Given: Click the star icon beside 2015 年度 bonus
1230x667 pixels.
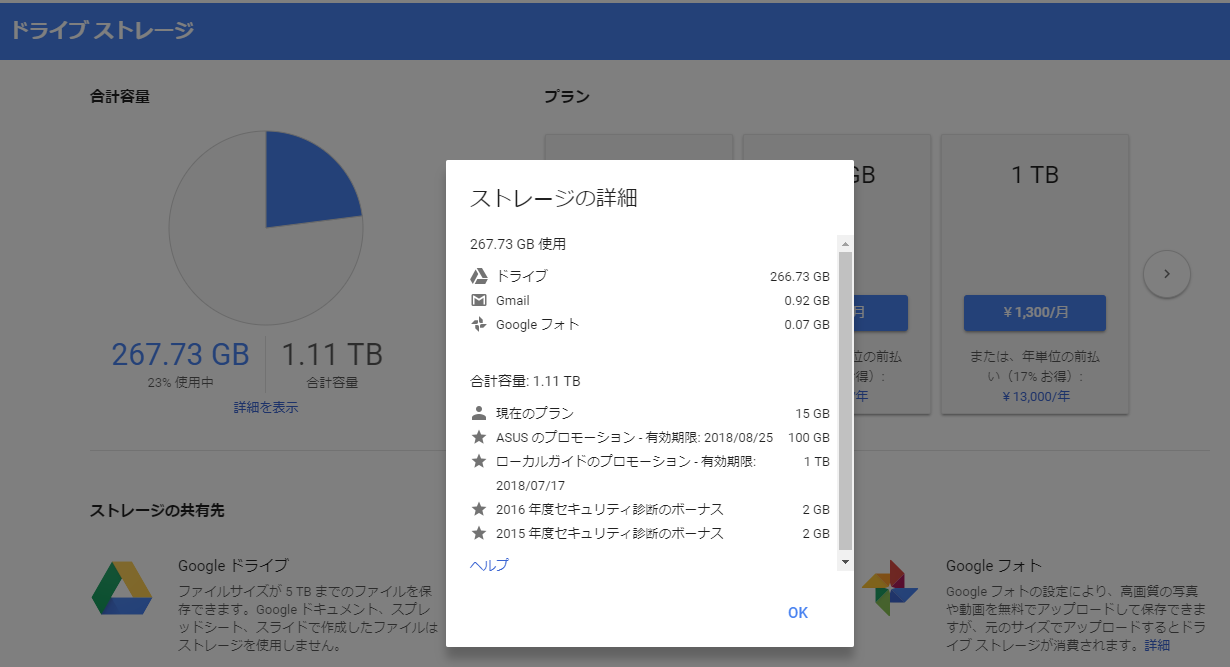Looking at the screenshot, I should [x=479, y=533].
